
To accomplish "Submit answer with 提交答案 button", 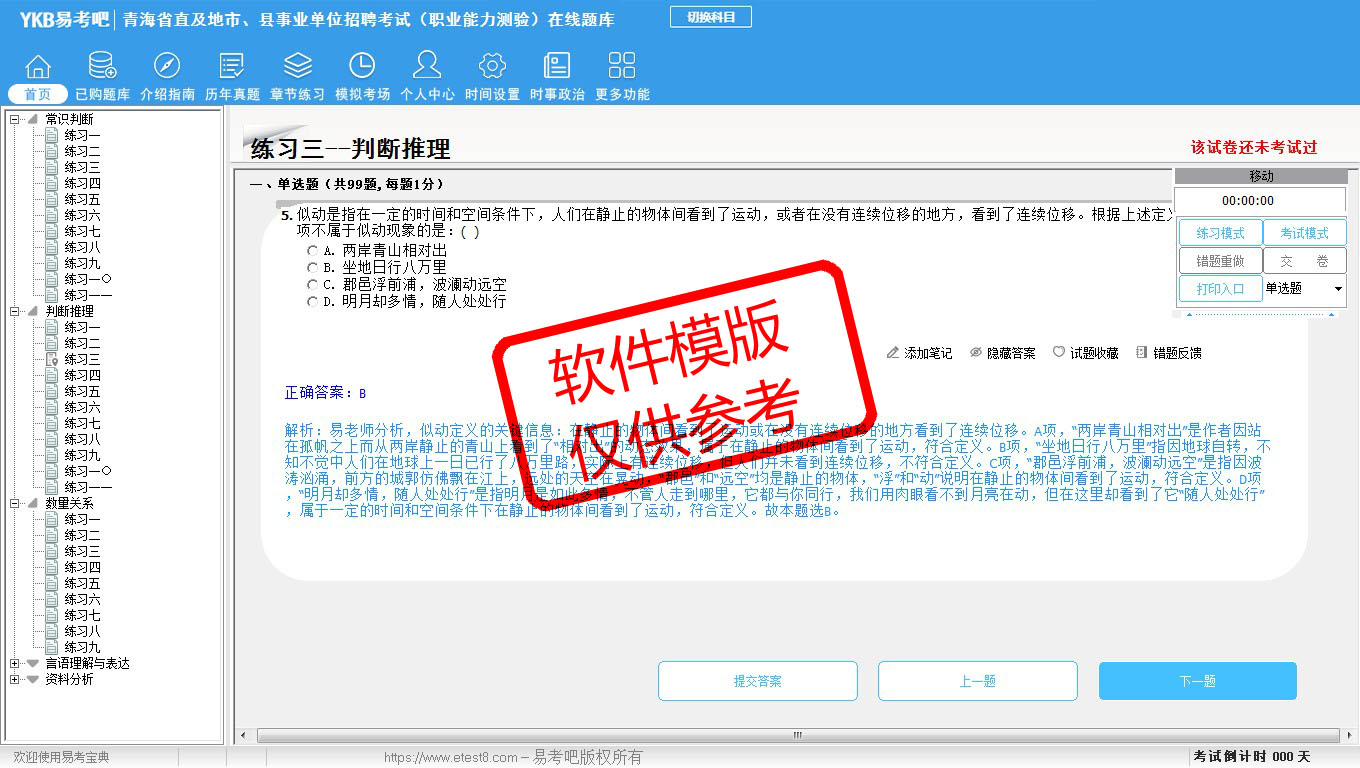I will [757, 681].
